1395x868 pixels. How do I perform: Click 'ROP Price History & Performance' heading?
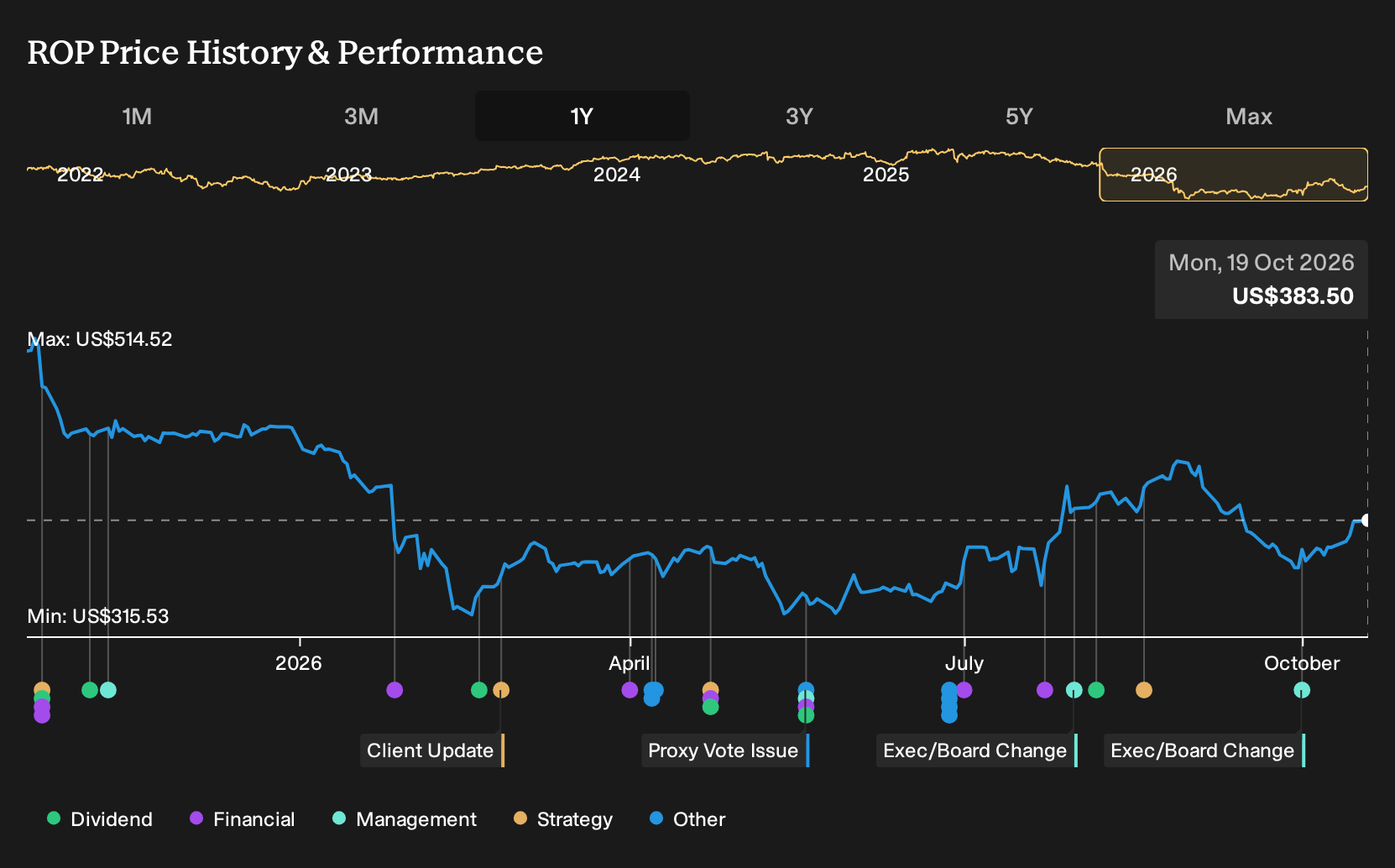pyautogui.click(x=285, y=52)
